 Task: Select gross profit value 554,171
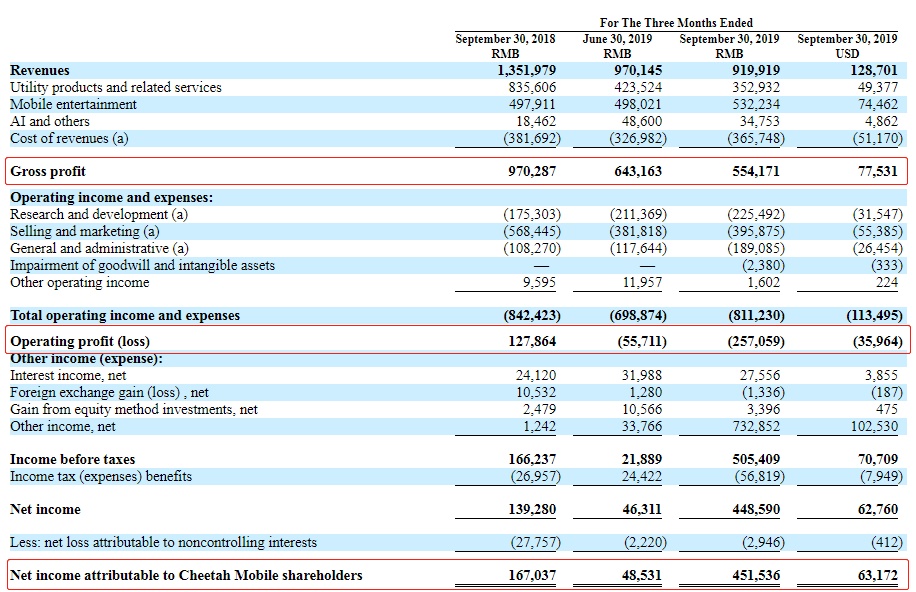(x=756, y=172)
